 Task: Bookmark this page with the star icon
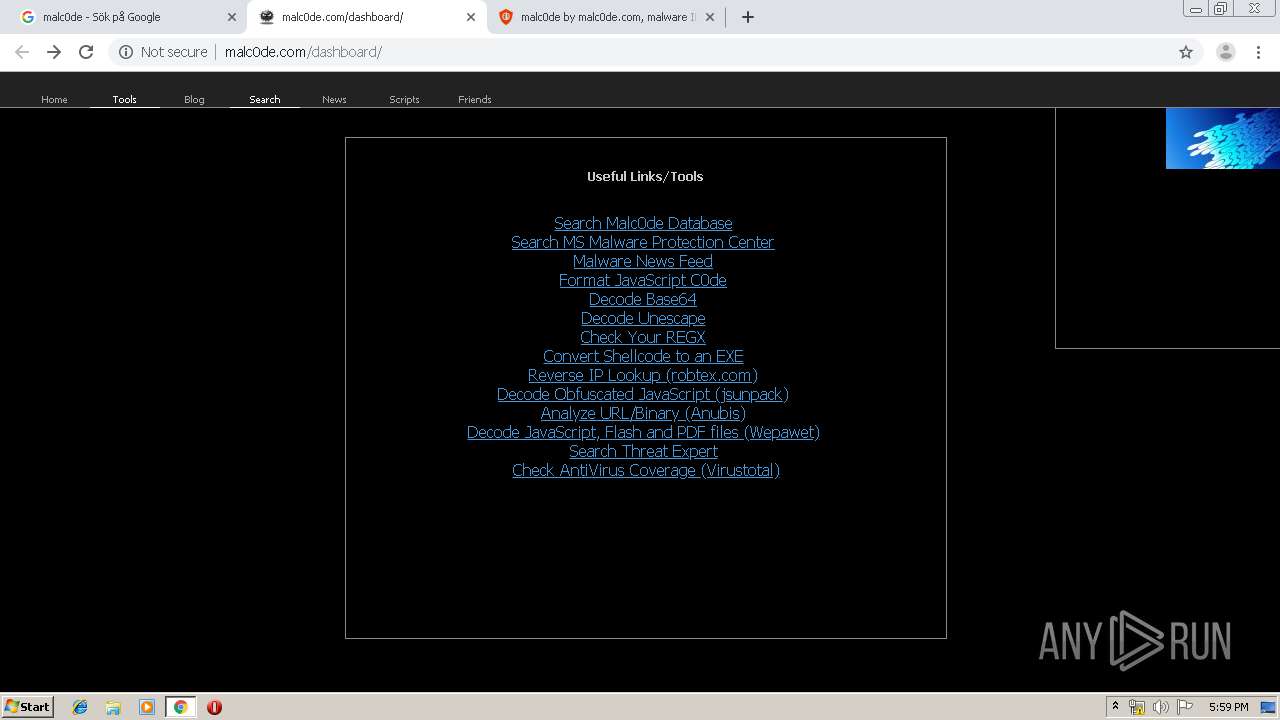coord(1186,52)
